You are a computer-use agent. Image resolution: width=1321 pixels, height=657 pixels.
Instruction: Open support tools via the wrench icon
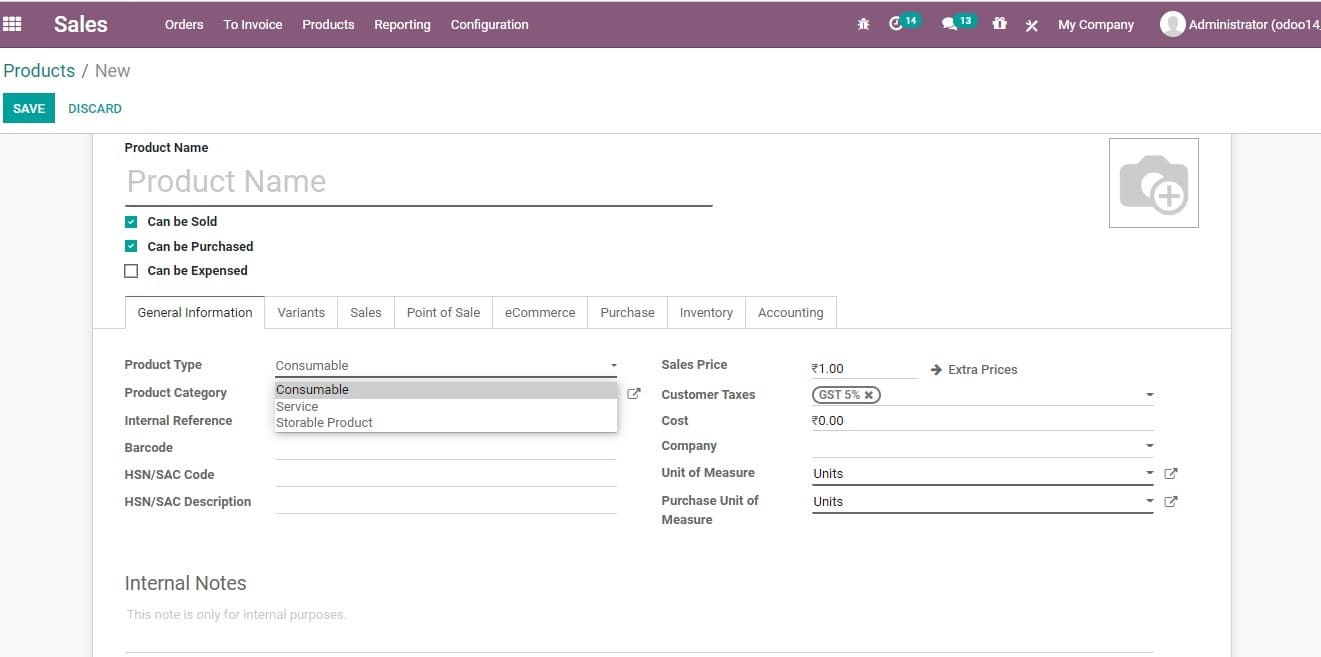(x=1031, y=25)
